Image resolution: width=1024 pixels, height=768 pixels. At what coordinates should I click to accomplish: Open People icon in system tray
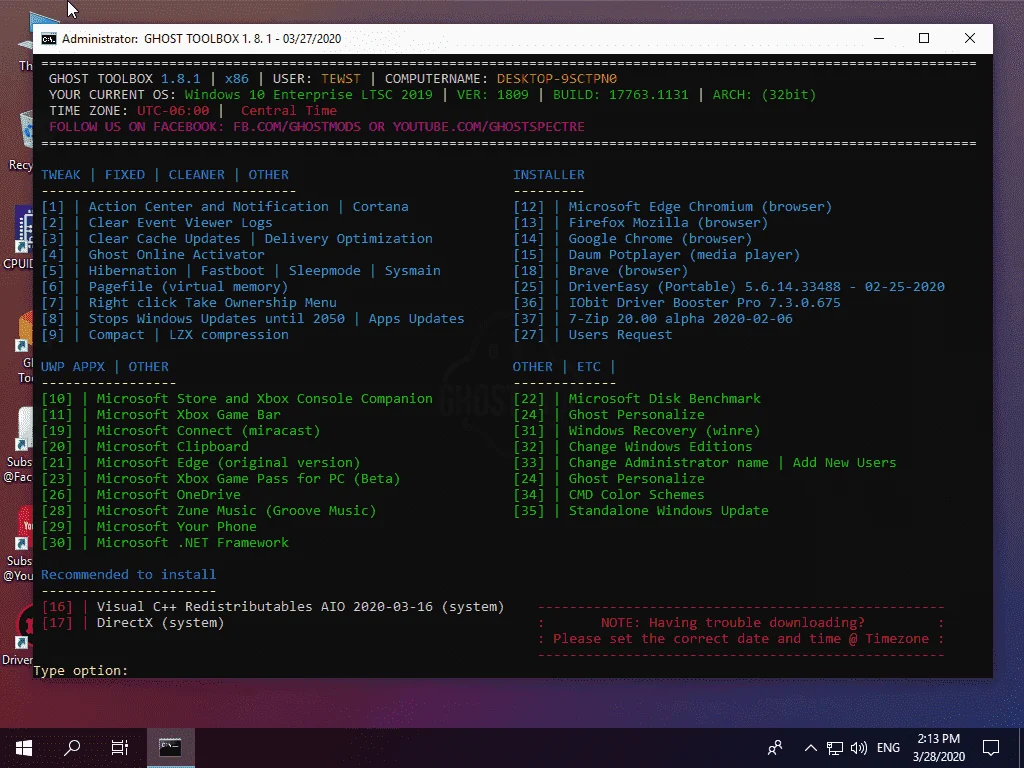pos(775,748)
